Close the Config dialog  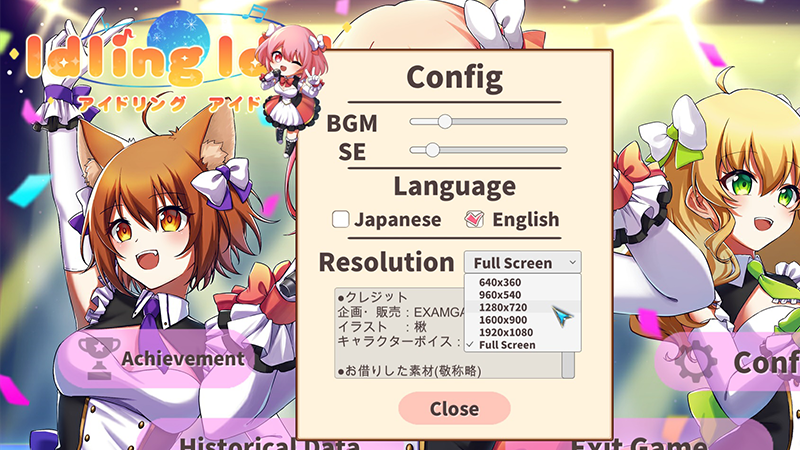point(454,408)
